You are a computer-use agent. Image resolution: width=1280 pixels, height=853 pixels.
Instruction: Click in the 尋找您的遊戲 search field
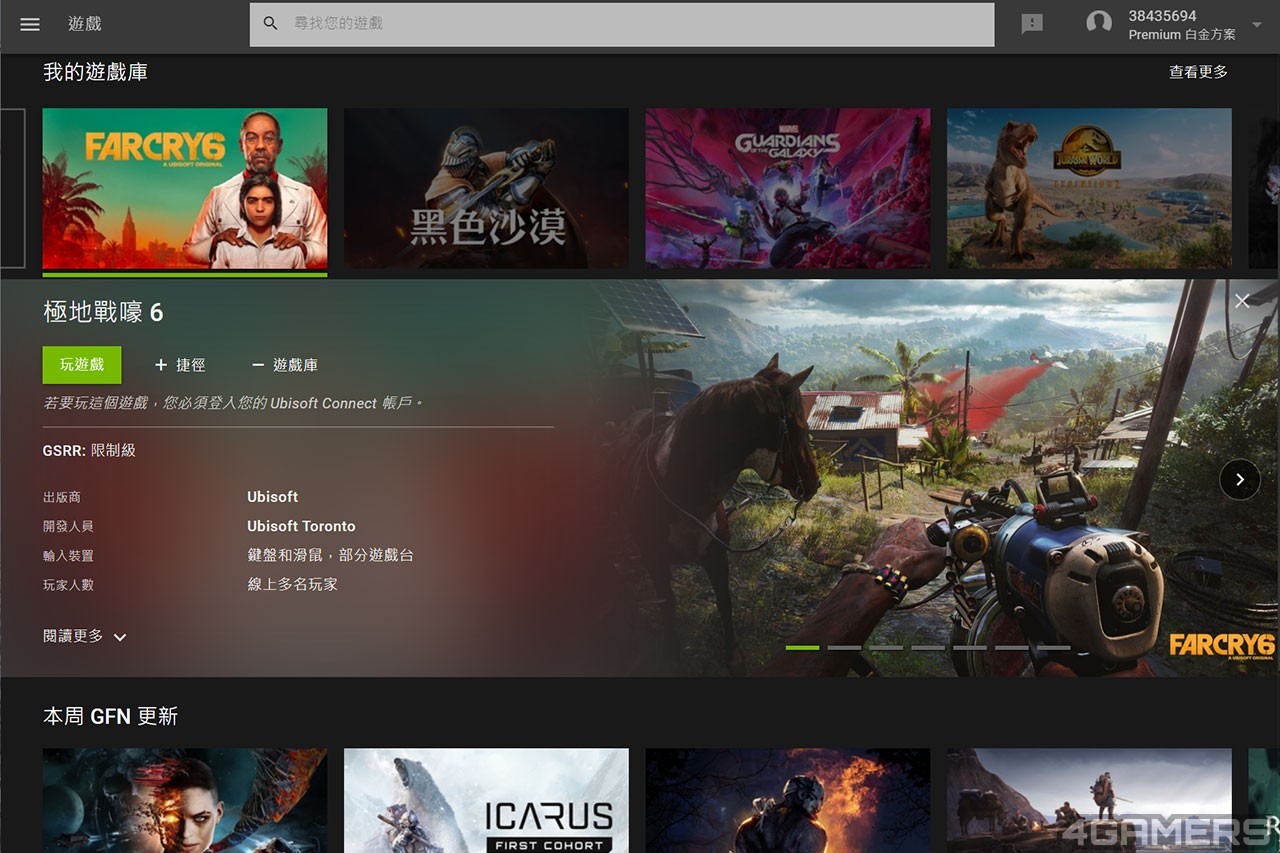point(622,24)
